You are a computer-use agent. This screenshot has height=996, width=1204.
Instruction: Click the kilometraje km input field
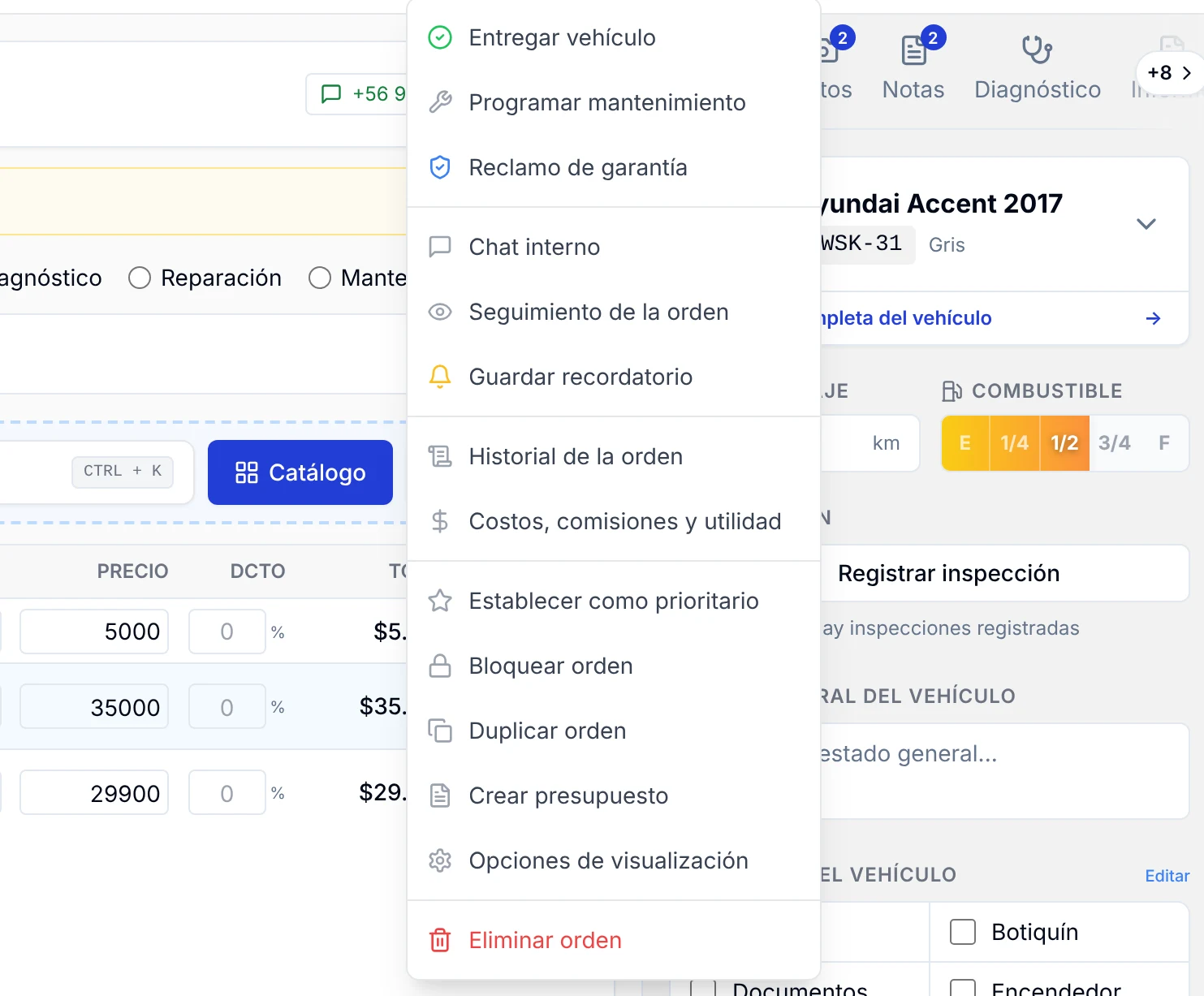(x=870, y=443)
